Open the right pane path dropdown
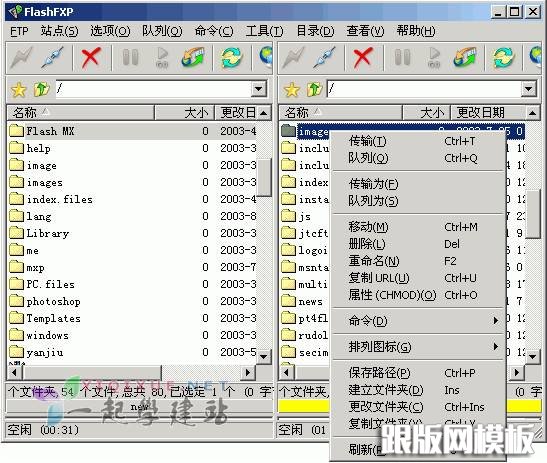Image resolution: width=547 pixels, height=463 pixels. click(529, 89)
